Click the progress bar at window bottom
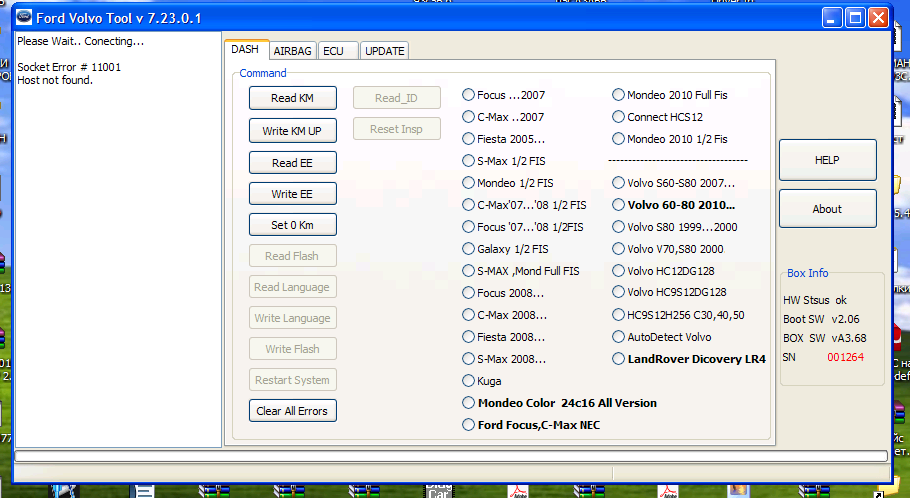This screenshot has height=498, width=910. click(x=451, y=456)
